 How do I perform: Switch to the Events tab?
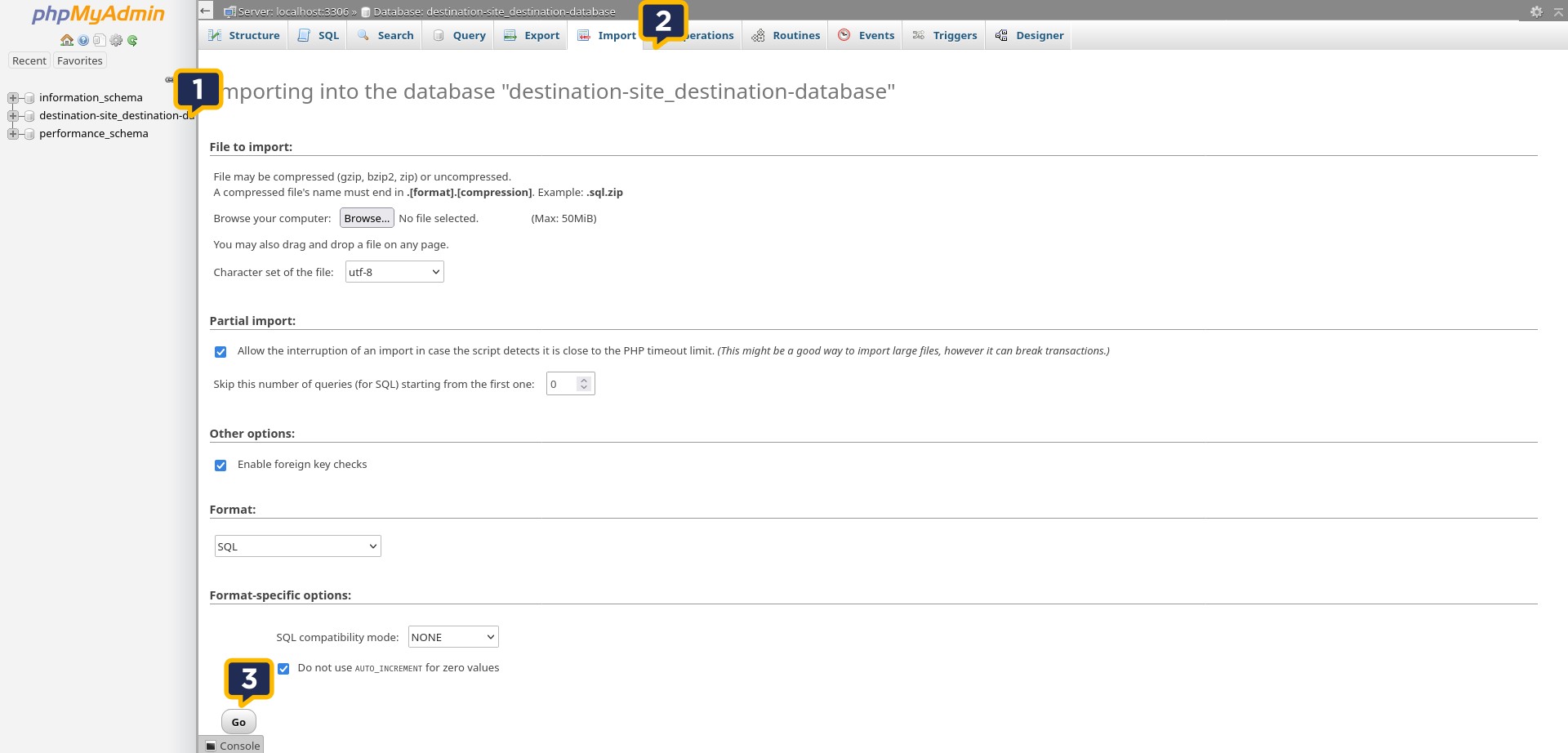pos(866,35)
